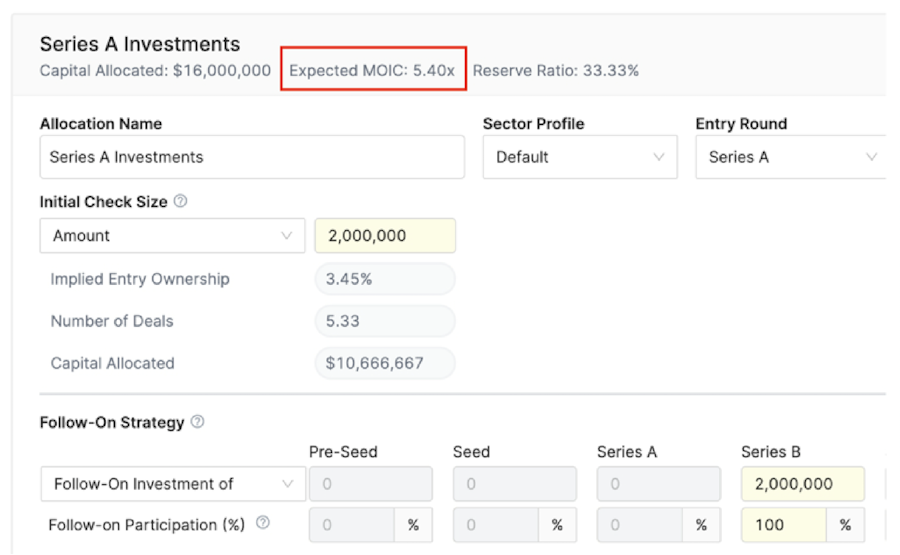Click the Series B column header
The image size is (900, 555).
(x=771, y=452)
